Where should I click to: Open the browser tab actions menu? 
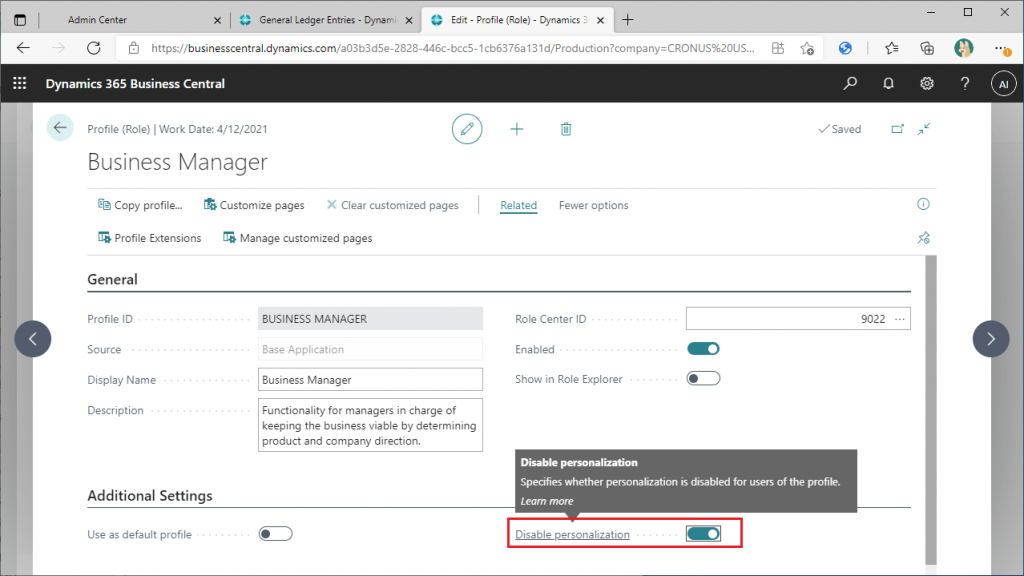tap(20, 20)
